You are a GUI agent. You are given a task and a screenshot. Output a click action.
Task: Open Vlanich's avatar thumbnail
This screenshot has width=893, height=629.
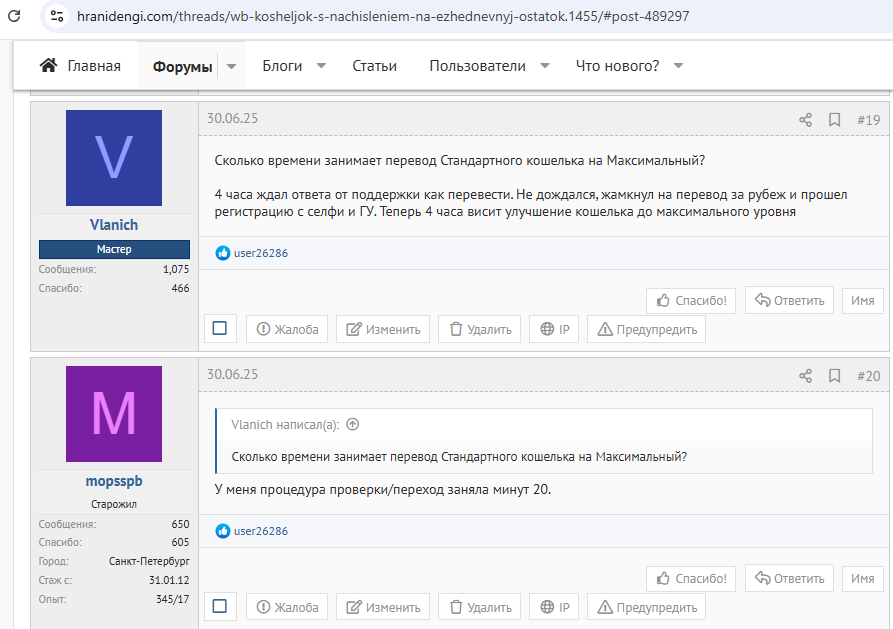113,158
